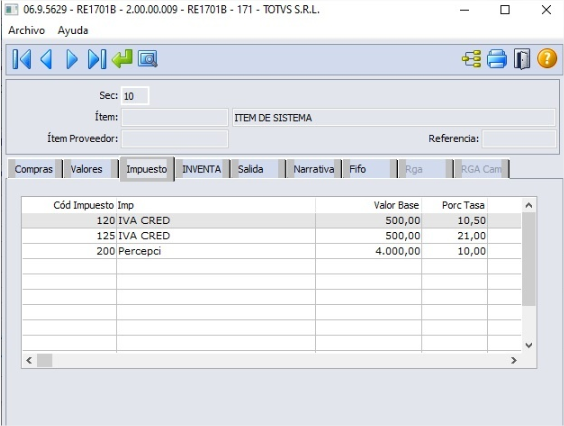
Task: Click the 10,00 rate cell
Action: 455,251
